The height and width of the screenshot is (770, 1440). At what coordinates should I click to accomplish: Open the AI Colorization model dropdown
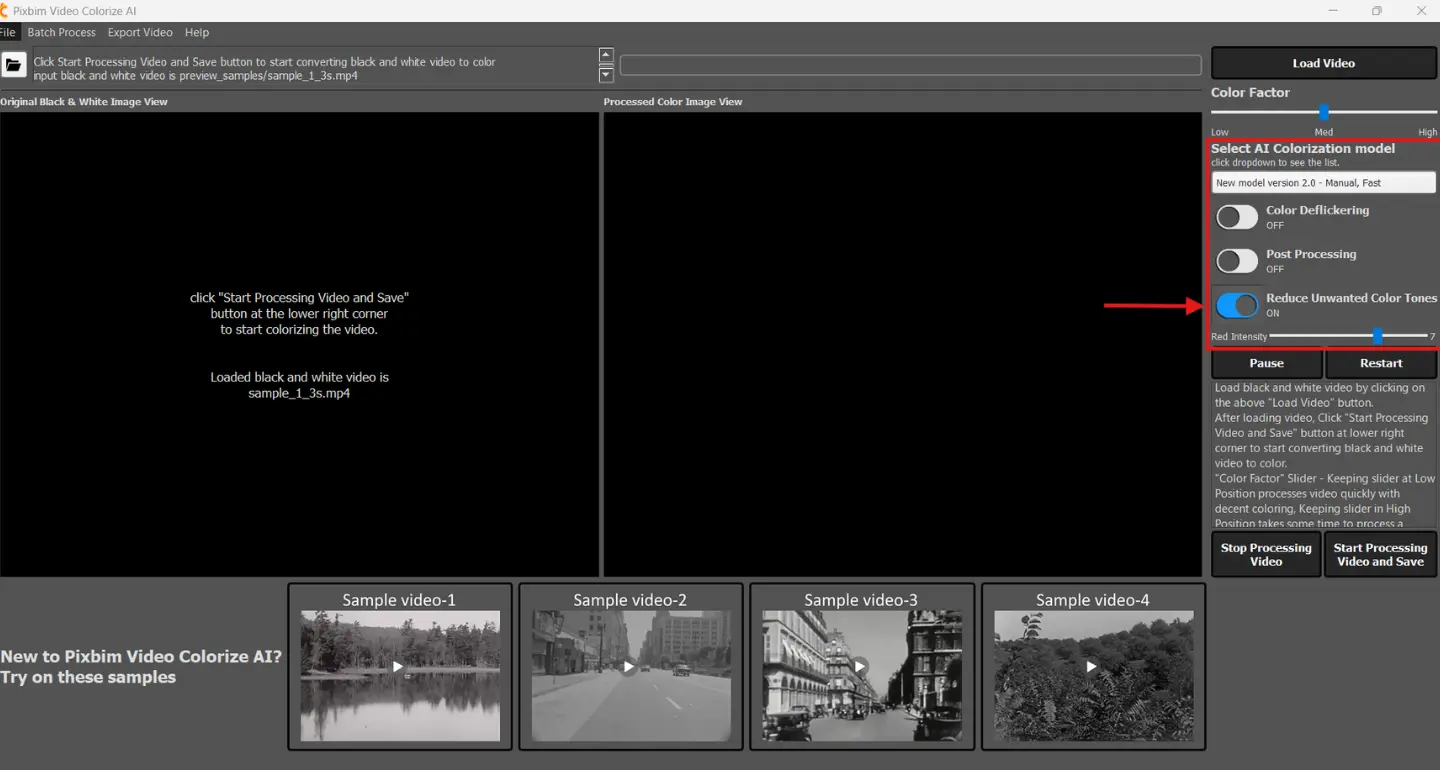pyautogui.click(x=1324, y=183)
